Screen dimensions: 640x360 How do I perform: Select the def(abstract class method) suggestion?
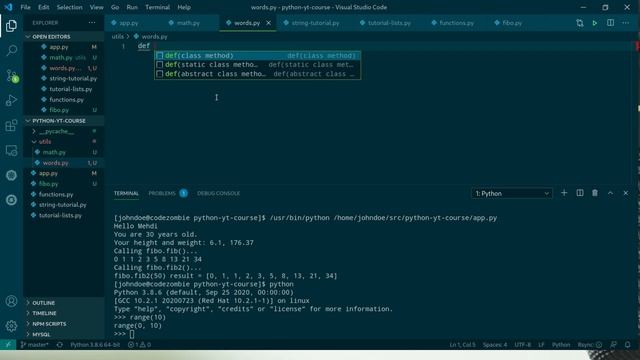pyautogui.click(x=257, y=74)
